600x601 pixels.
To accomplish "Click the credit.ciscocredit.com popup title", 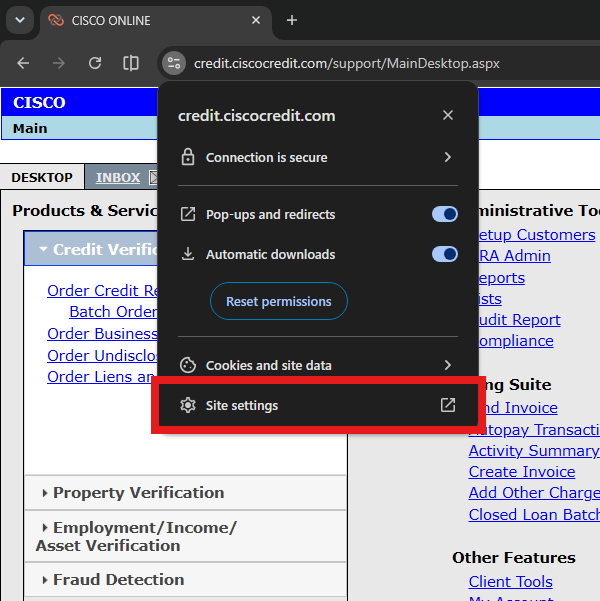I will (256, 116).
